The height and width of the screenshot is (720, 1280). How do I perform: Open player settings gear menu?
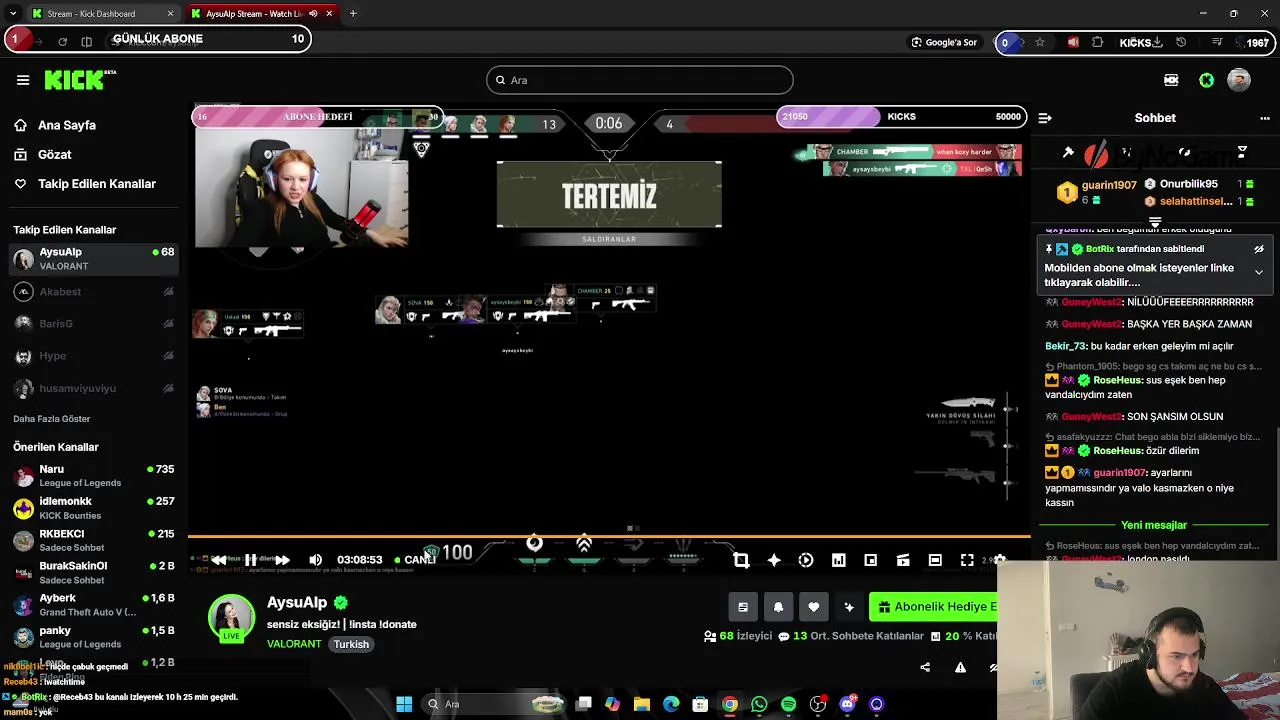[x=999, y=560]
